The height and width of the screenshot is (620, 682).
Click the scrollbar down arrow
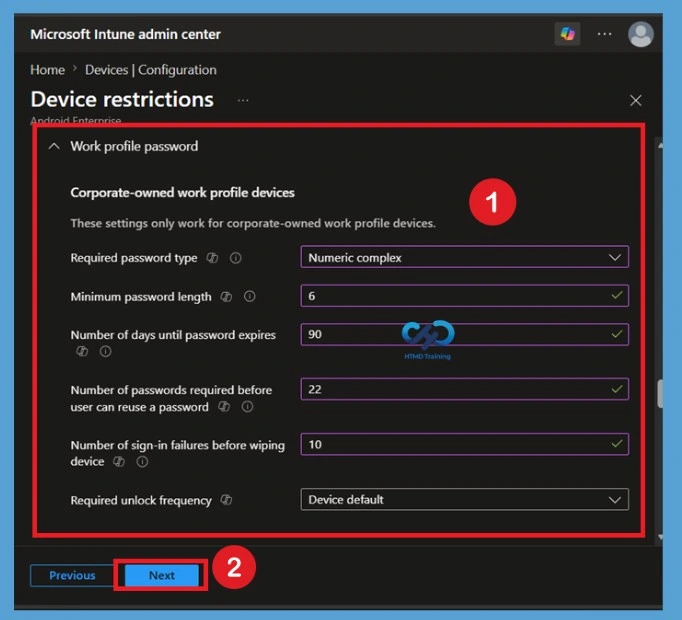660,537
